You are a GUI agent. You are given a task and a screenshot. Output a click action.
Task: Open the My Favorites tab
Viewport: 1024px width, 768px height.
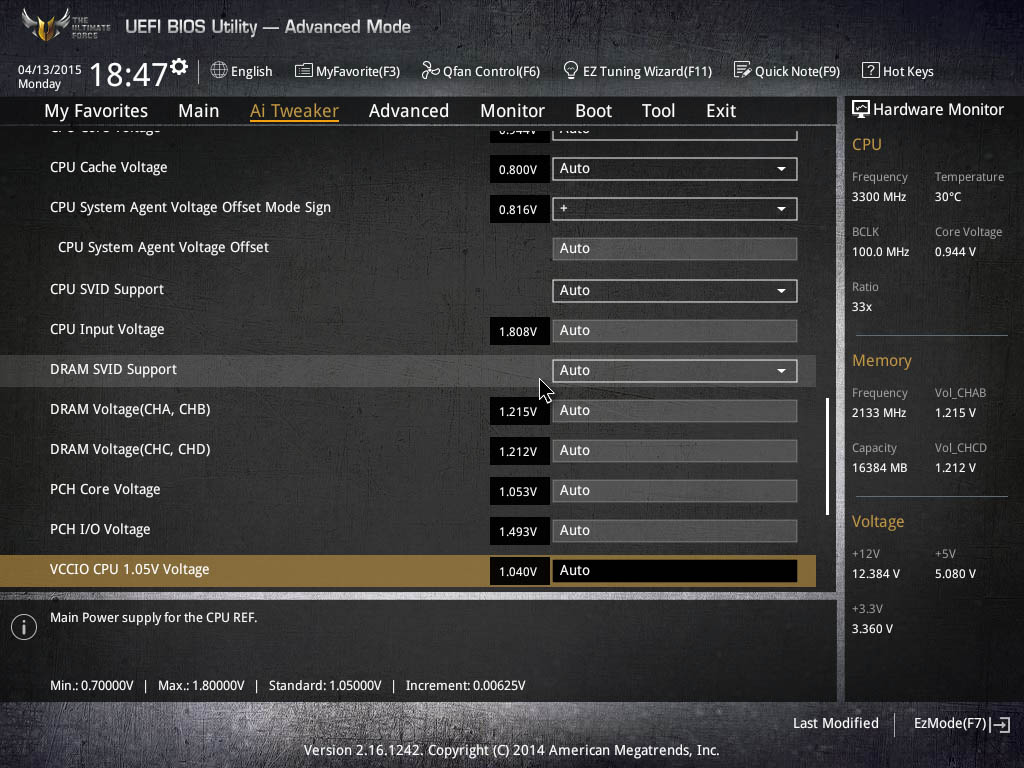click(x=96, y=111)
